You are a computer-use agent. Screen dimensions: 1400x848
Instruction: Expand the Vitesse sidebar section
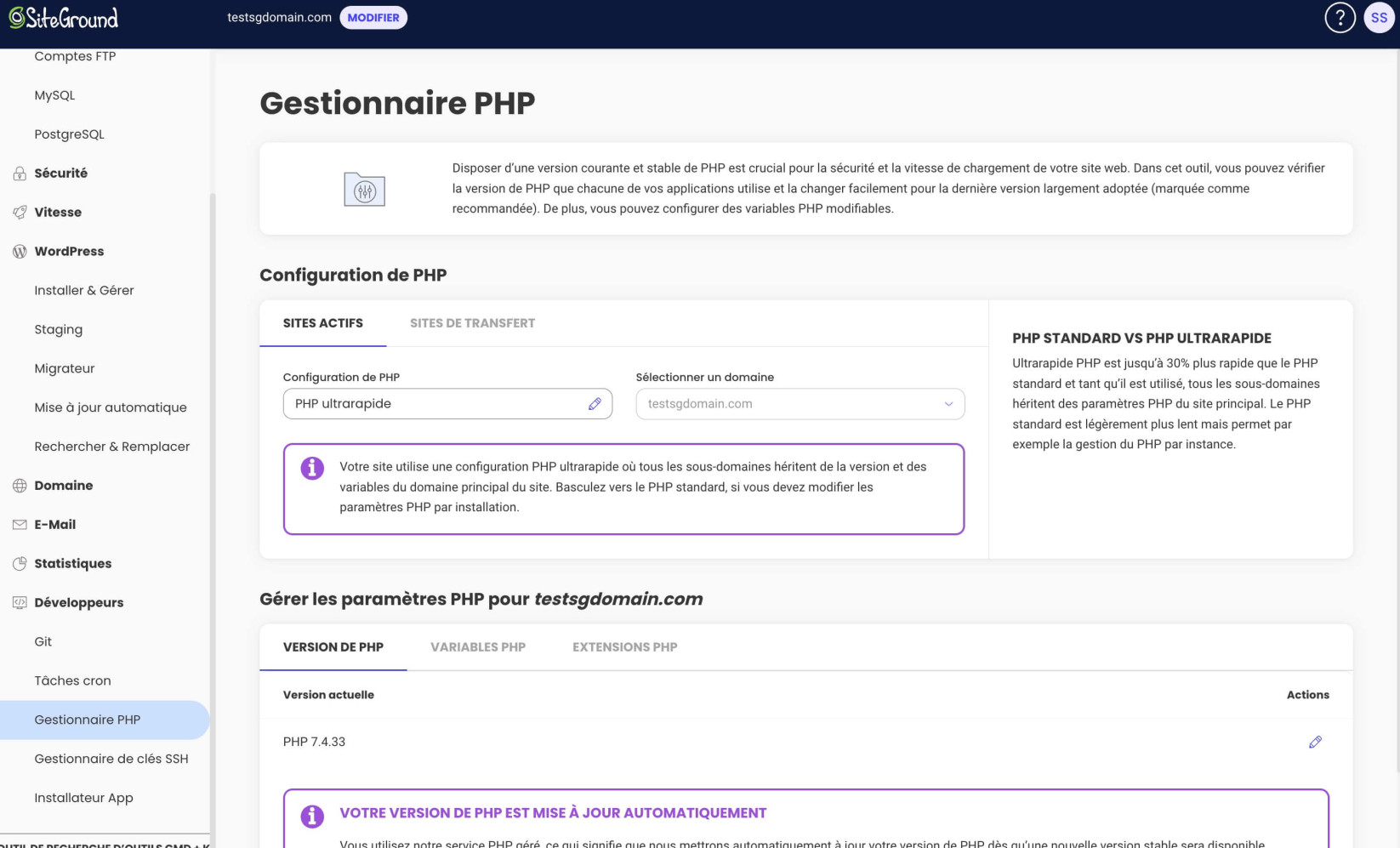point(58,213)
